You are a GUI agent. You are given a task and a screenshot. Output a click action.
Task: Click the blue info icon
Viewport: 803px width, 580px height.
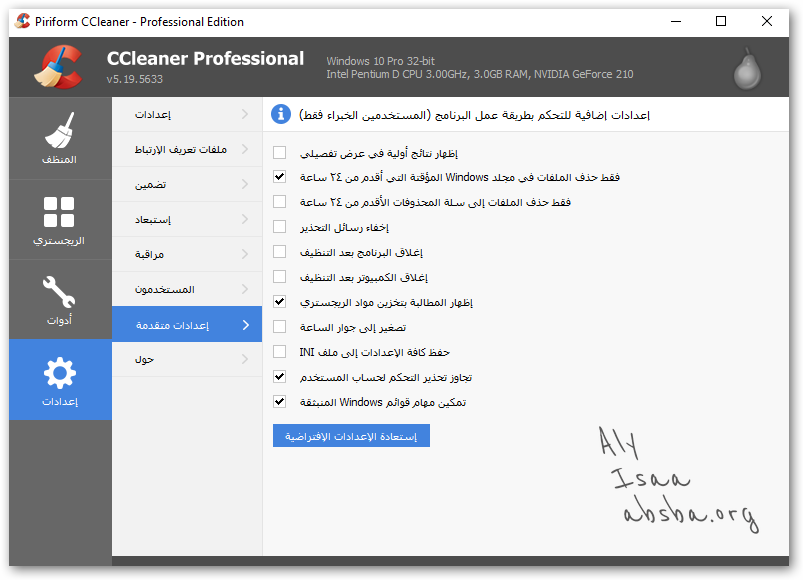click(281, 115)
